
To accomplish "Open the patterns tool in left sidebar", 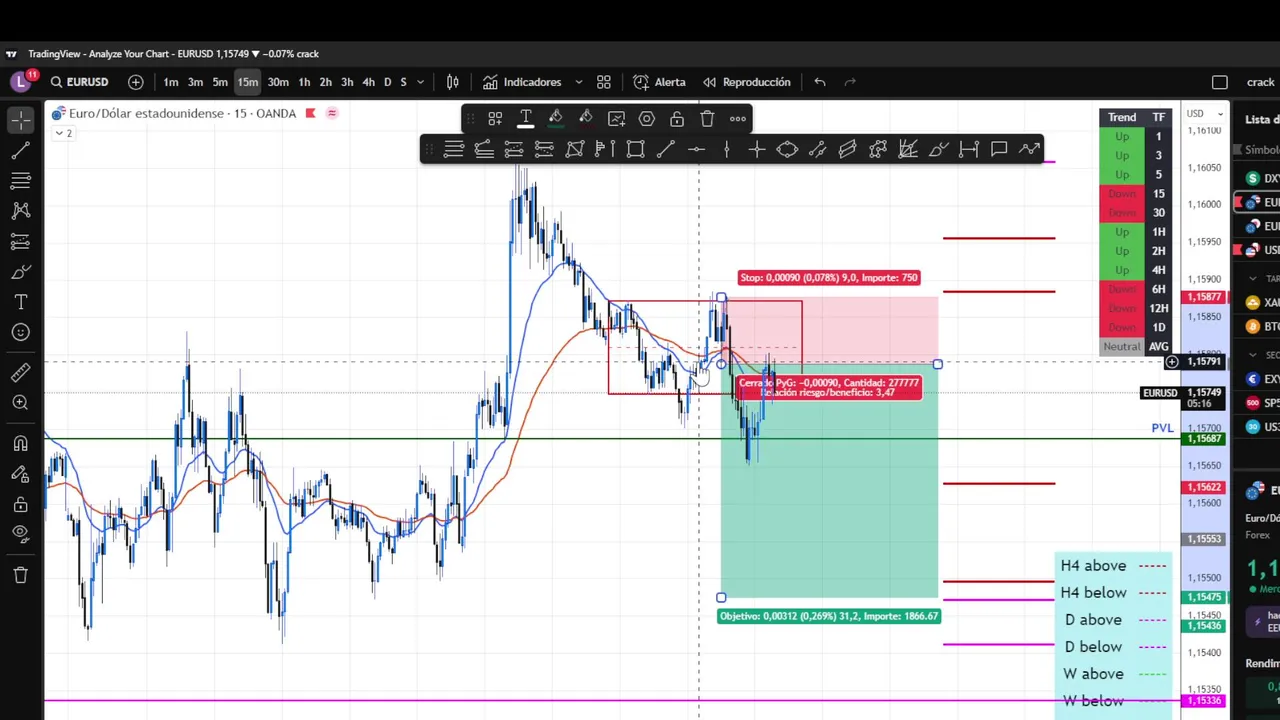I will [x=20, y=211].
